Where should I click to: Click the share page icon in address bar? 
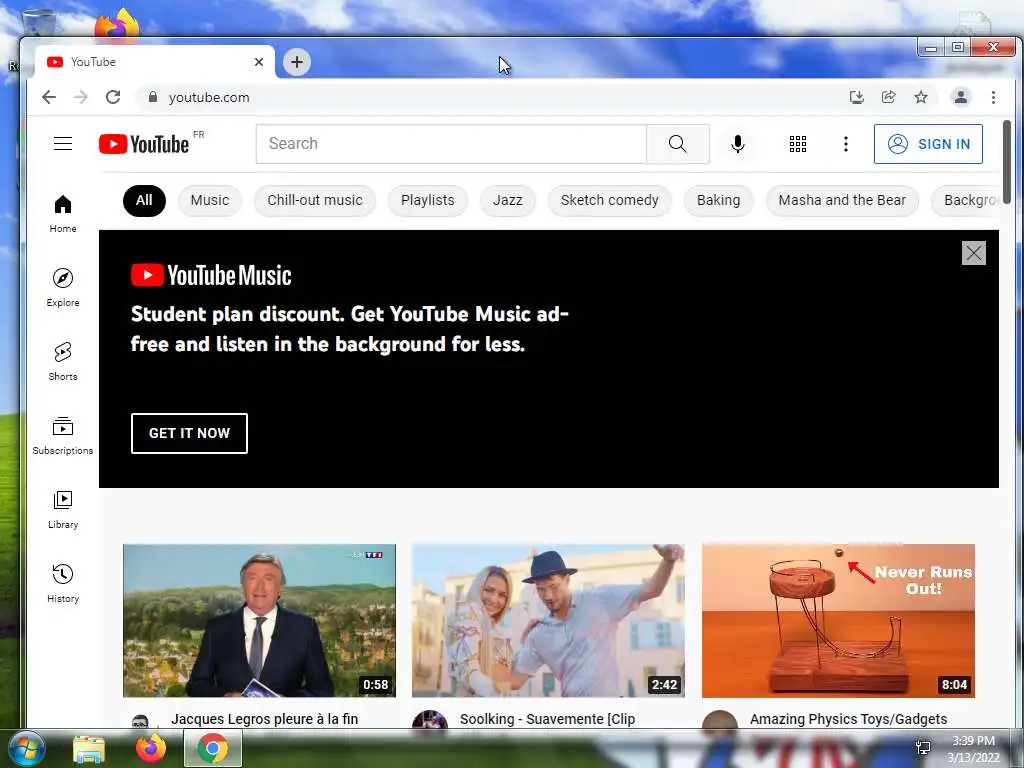(x=888, y=97)
